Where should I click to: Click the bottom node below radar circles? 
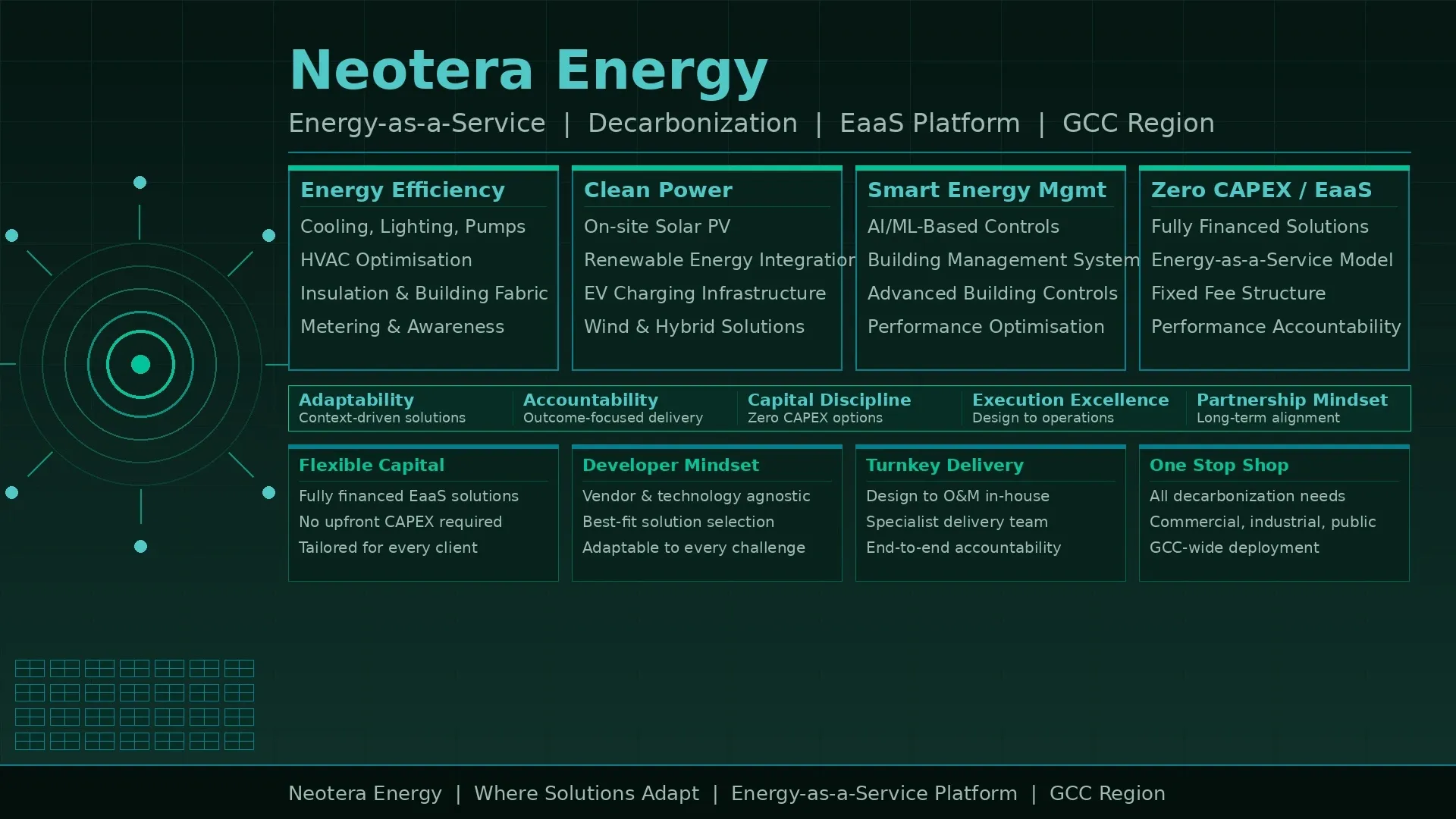tap(140, 546)
